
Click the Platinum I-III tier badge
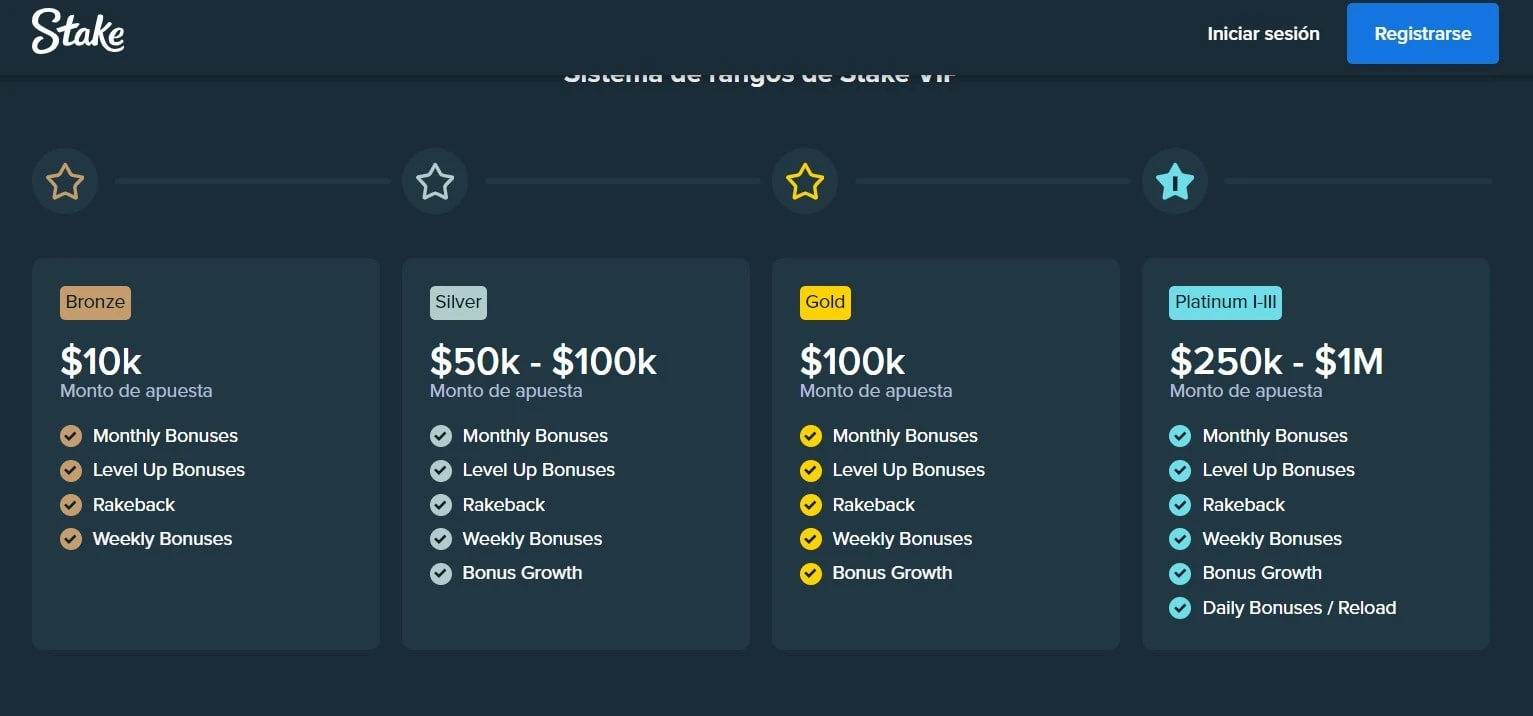click(1225, 302)
